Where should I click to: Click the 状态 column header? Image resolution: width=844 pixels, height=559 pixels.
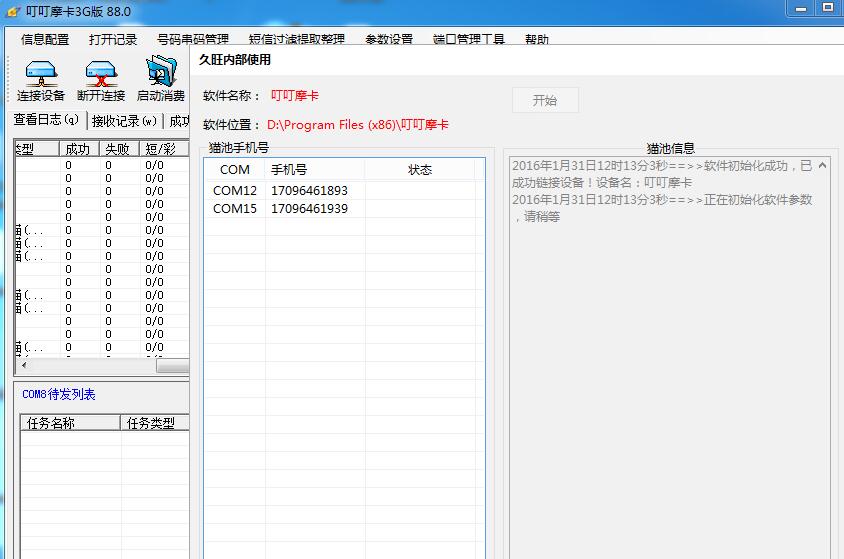[420, 169]
